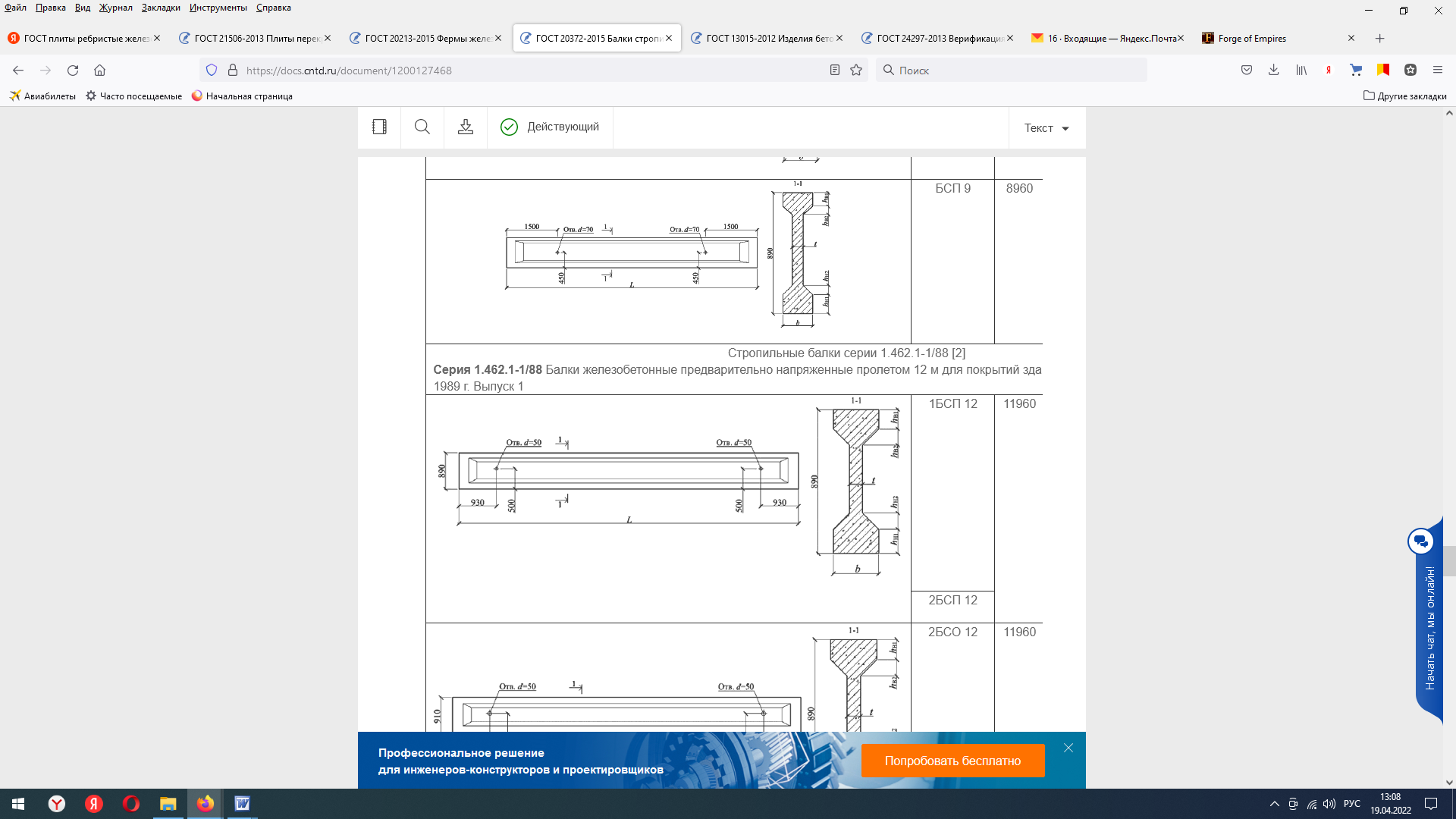Open Firefox window from taskbar
The width and height of the screenshot is (1456, 819).
coord(205,804)
